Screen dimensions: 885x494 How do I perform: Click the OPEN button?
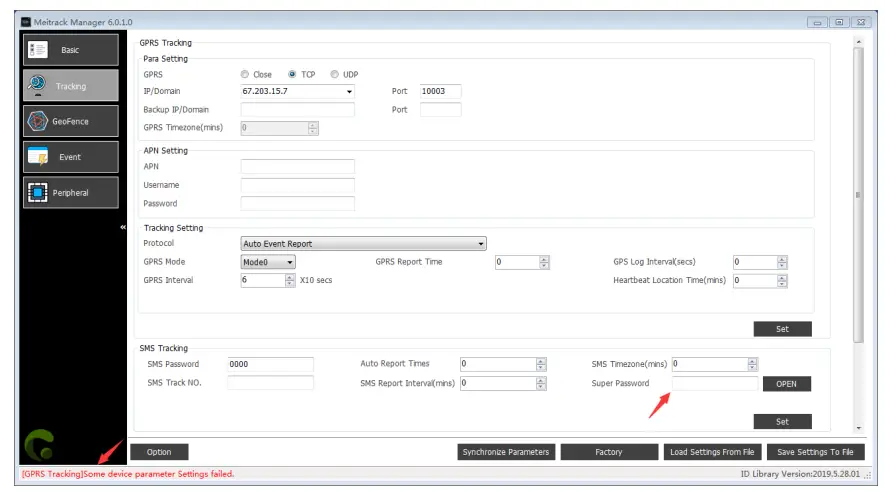tap(787, 384)
